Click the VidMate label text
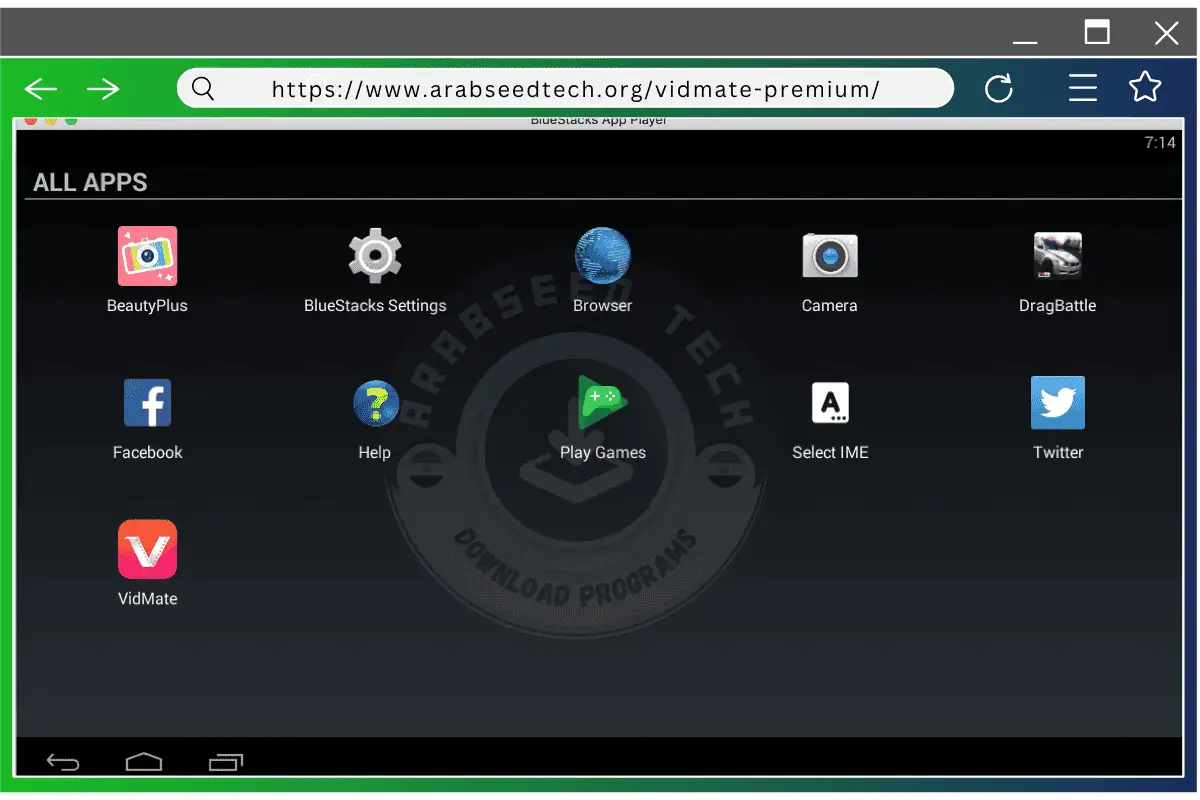Viewport: 1200px width, 800px height. [147, 599]
